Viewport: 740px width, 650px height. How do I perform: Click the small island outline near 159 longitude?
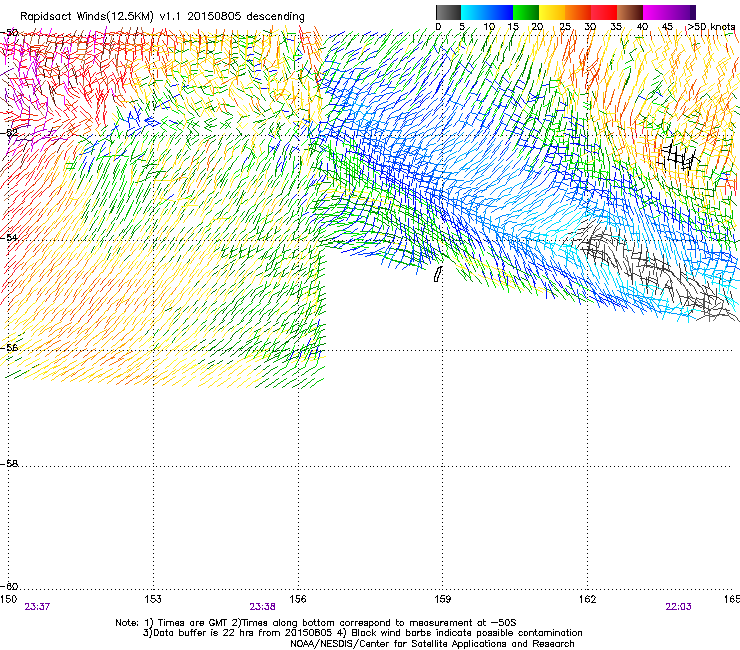(x=438, y=274)
